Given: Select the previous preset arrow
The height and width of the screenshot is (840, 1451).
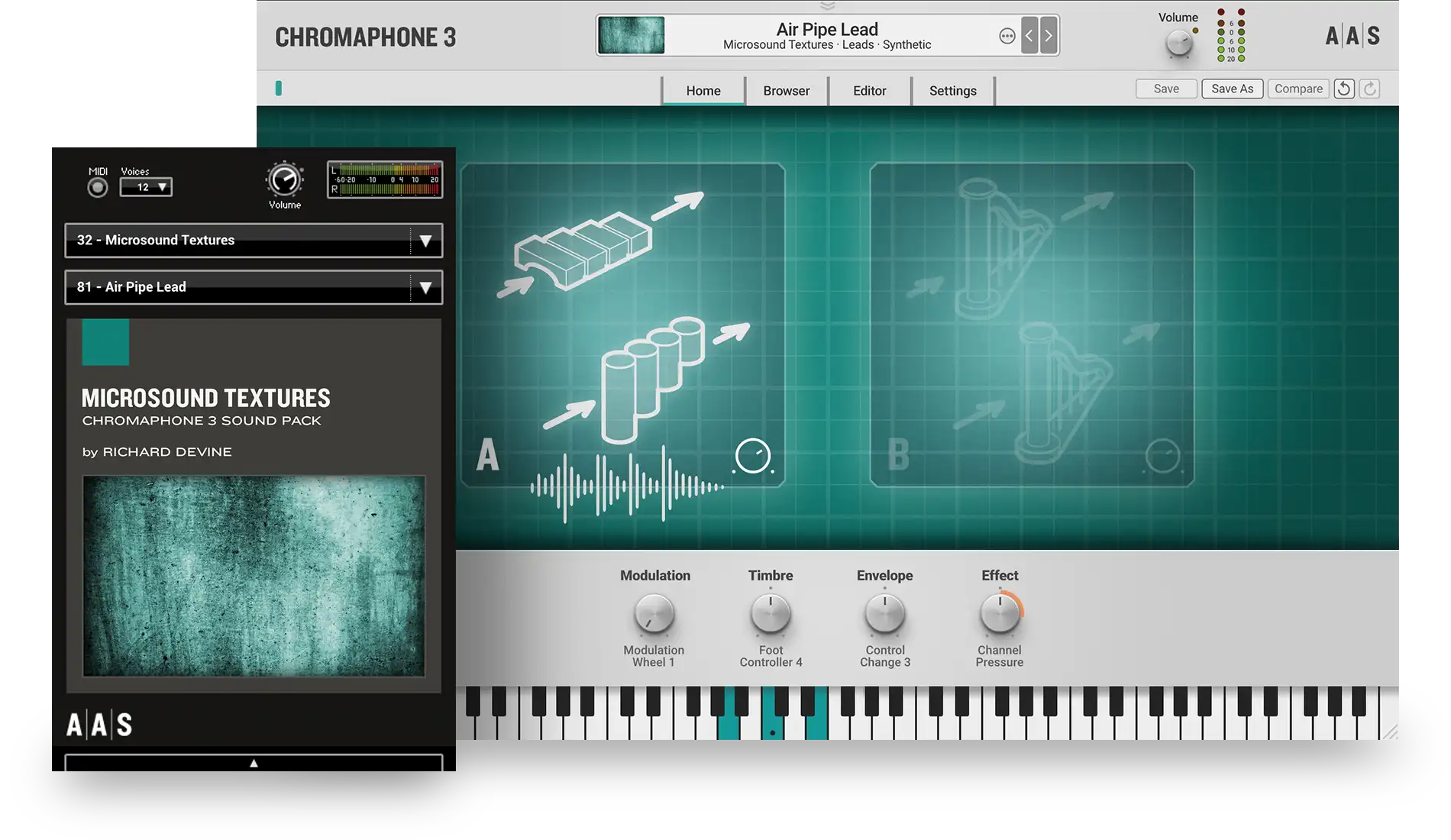Looking at the screenshot, I should [x=1029, y=35].
